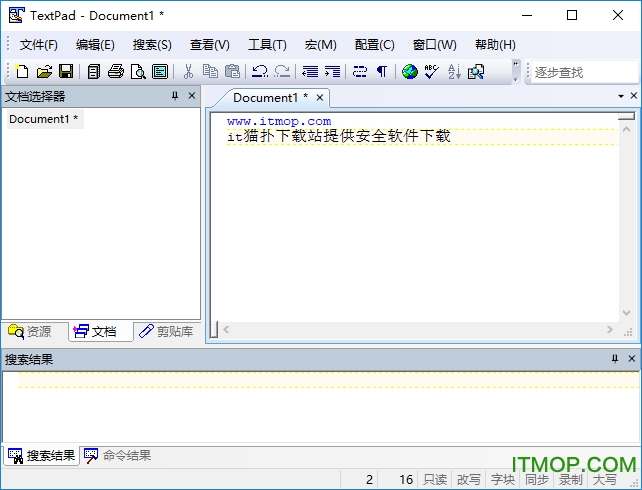Pin the 搜索结果 panel
The image size is (642, 490).
point(615,359)
